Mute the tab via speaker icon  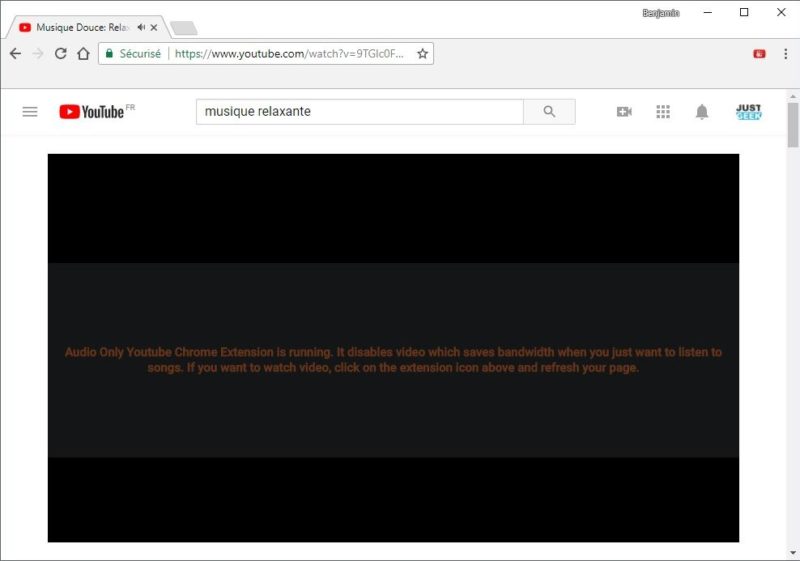coord(141,27)
